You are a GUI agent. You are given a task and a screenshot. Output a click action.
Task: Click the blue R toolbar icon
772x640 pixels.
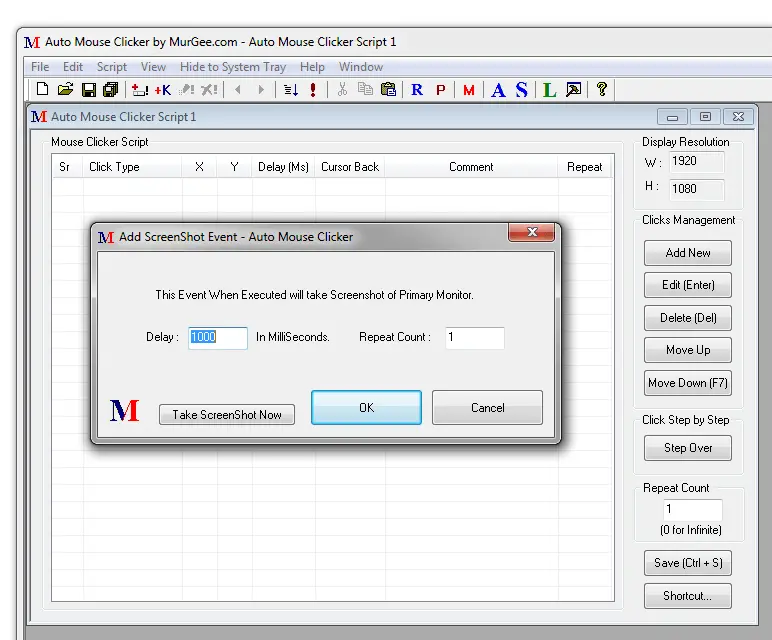point(417,90)
